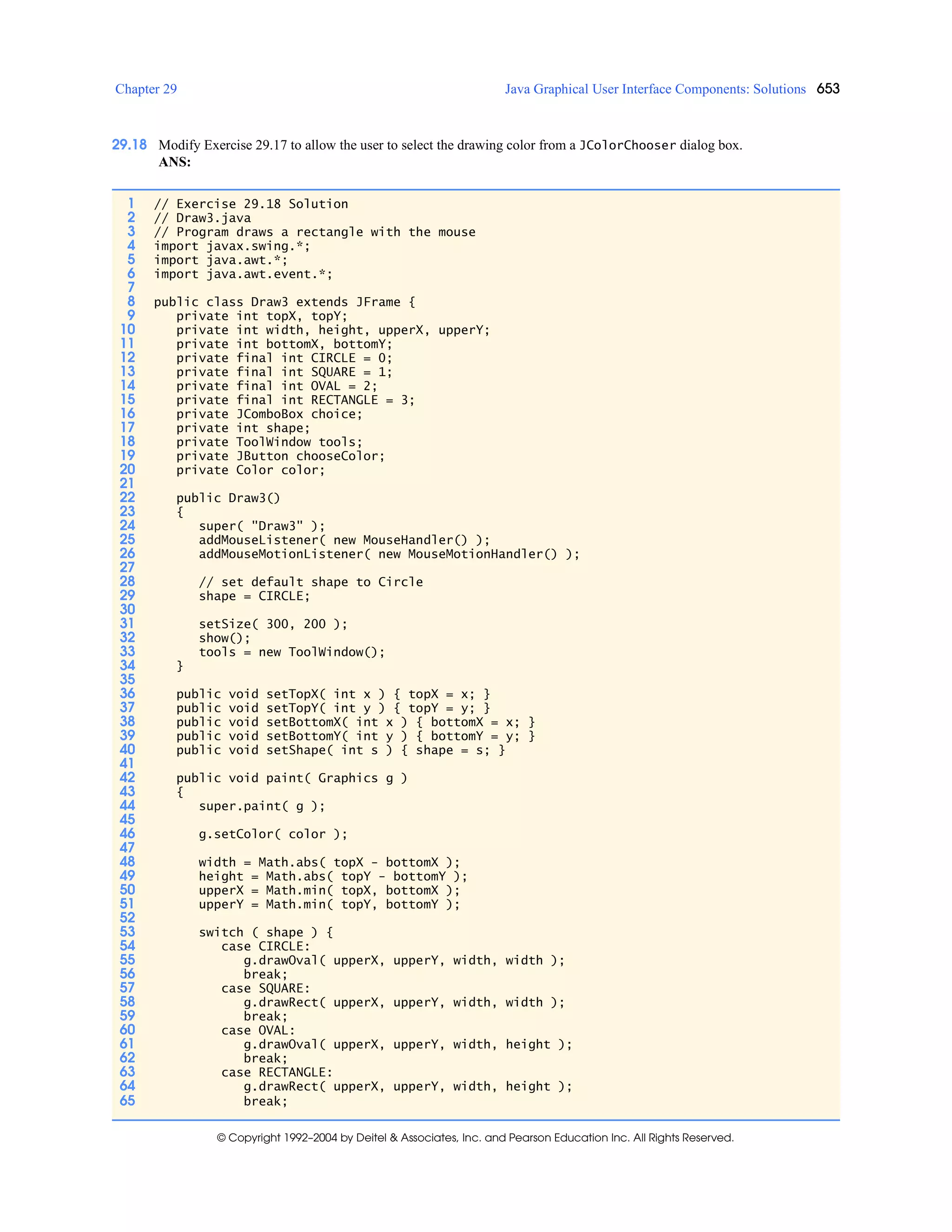Click the 'import javax.swing.*;' line

pyautogui.click(x=232, y=246)
